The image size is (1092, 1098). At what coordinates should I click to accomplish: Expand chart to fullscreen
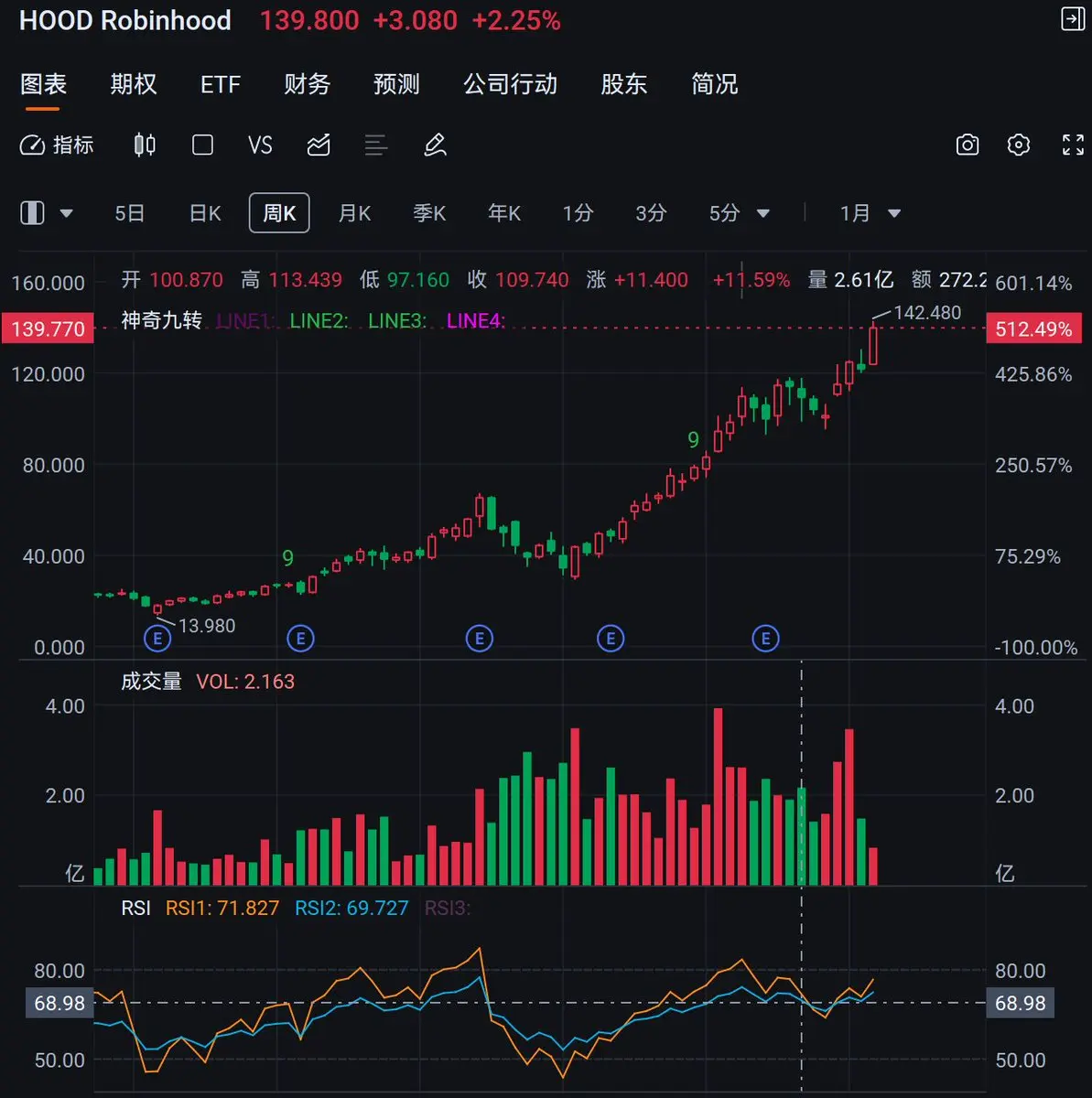click(x=1073, y=145)
